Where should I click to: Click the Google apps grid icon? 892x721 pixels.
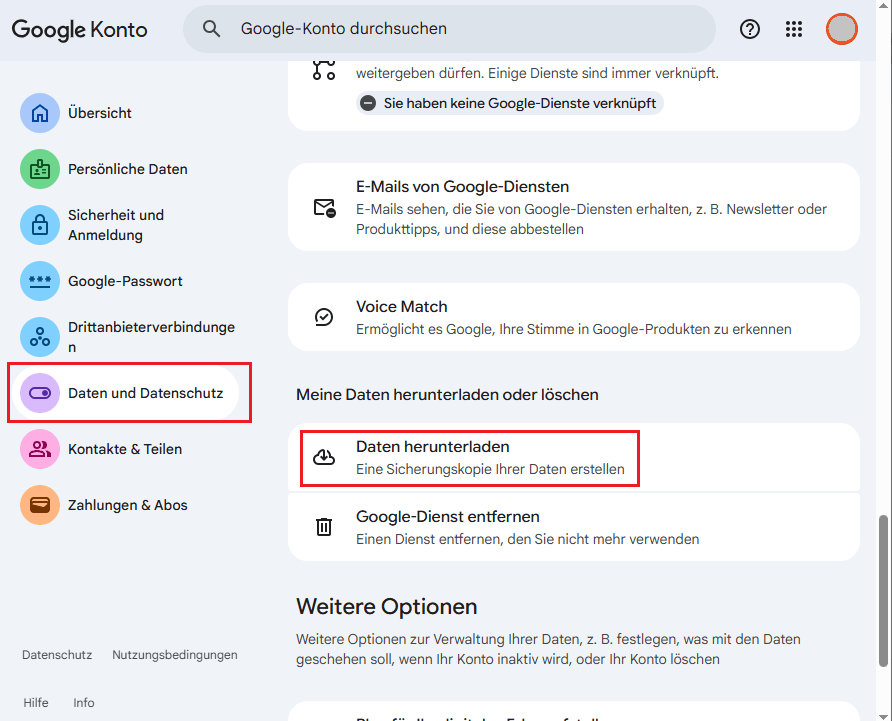click(794, 29)
